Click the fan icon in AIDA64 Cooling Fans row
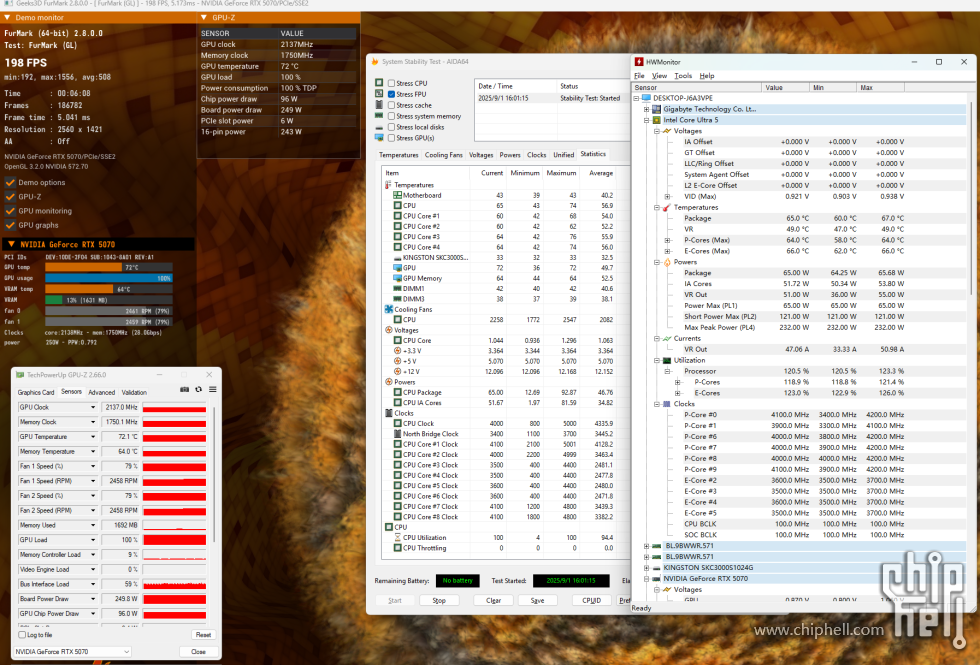980x665 pixels. point(388,309)
